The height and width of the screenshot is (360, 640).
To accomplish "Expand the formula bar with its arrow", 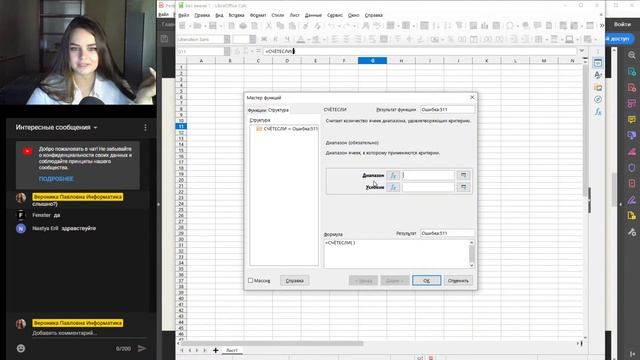I will (x=582, y=51).
